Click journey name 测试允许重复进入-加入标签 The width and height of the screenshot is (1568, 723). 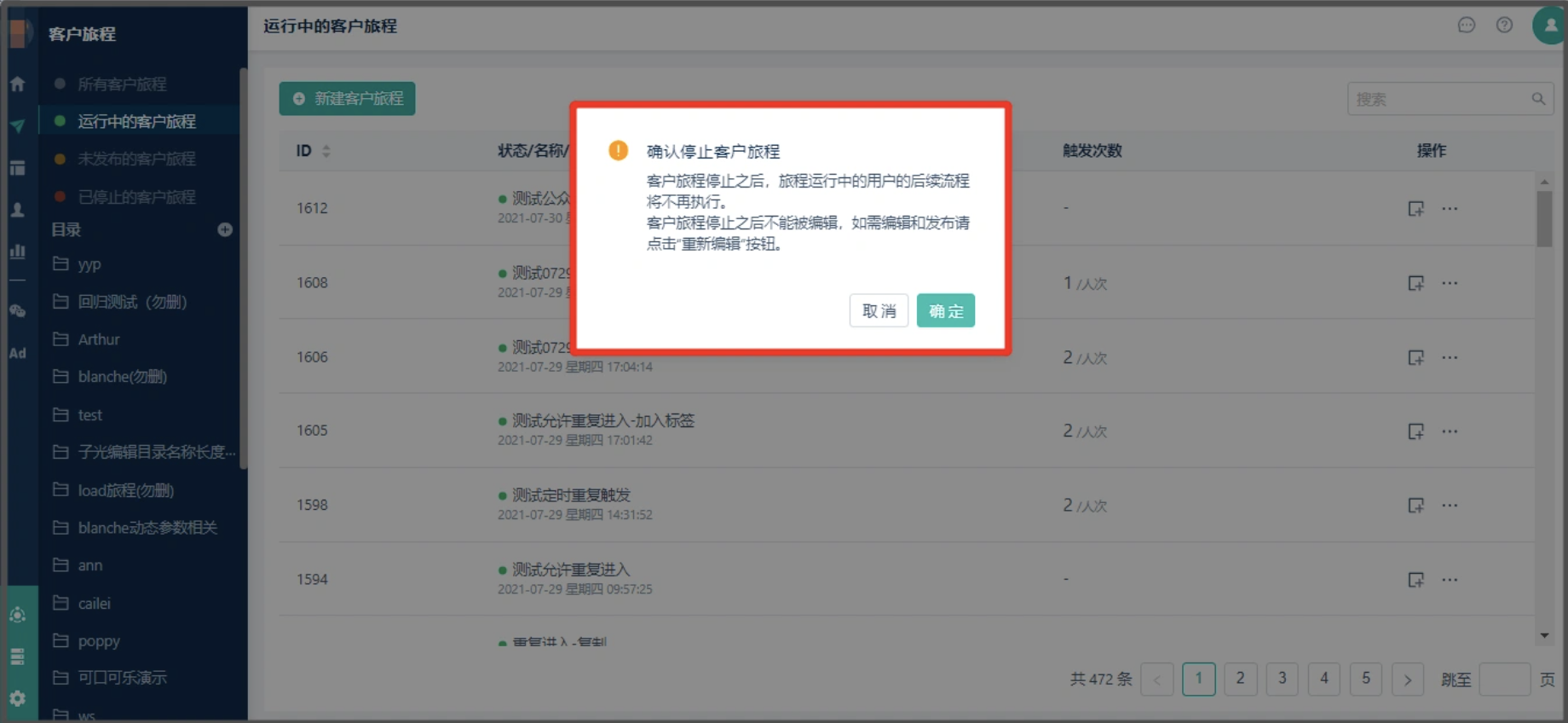click(603, 421)
